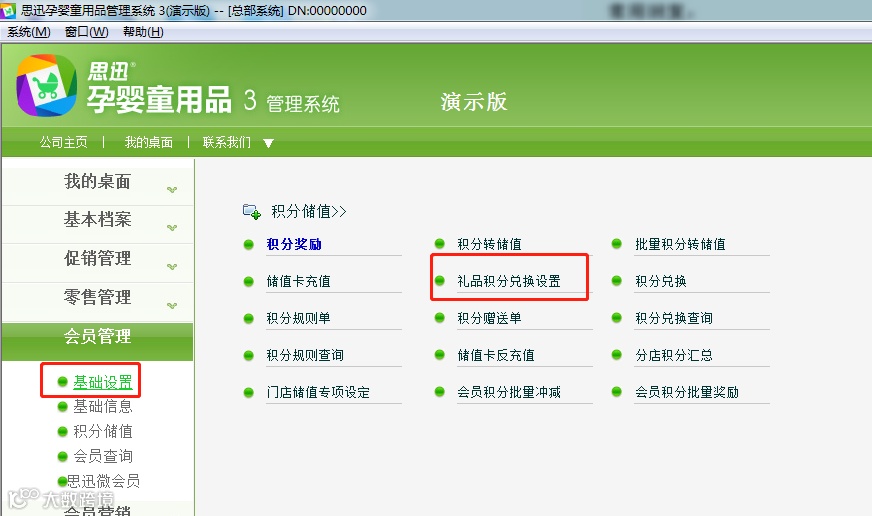Click the green bullet beside 积分兑换
The width and height of the screenshot is (872, 516).
[x=616, y=281]
